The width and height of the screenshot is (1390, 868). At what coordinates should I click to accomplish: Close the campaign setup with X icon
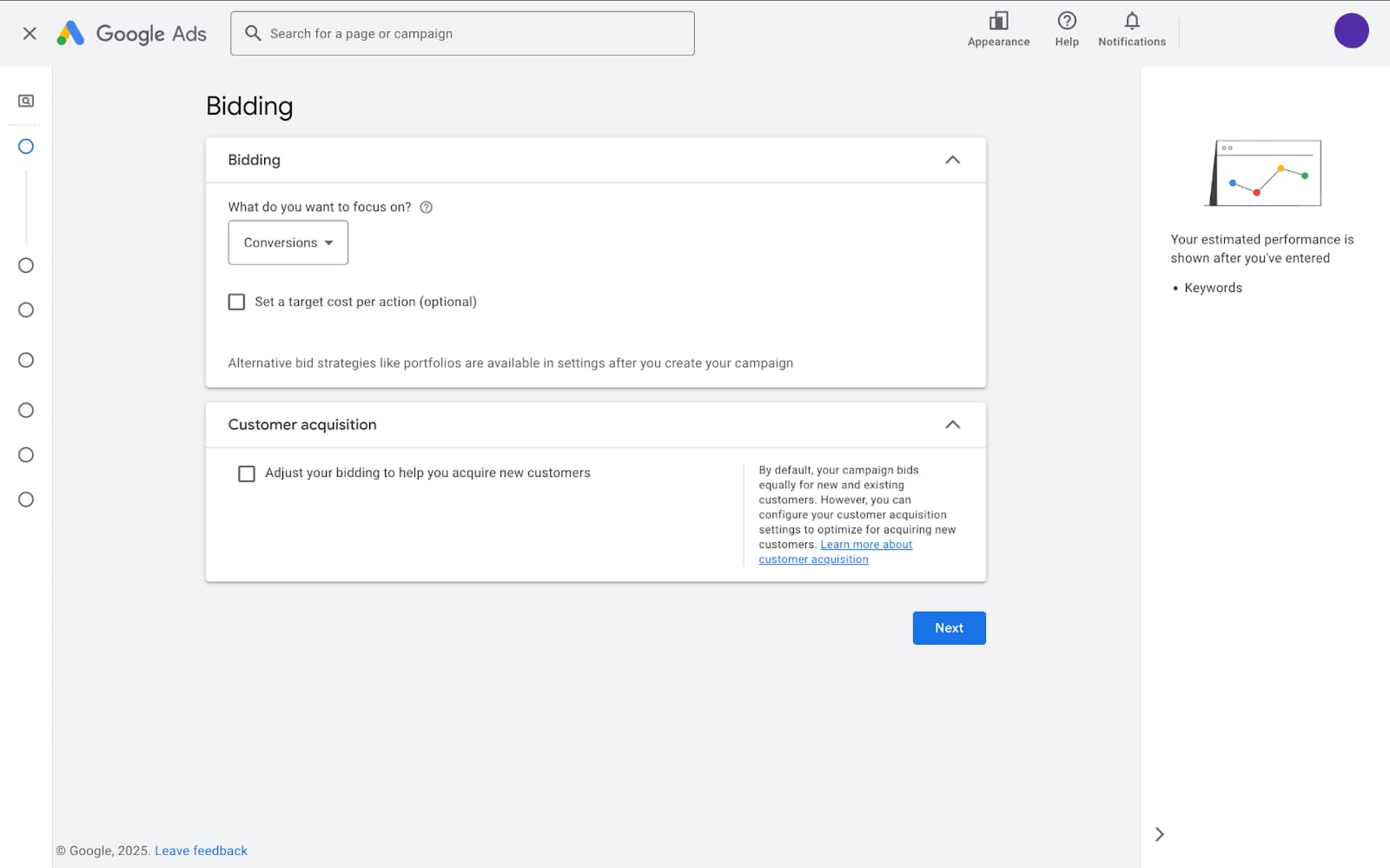coord(30,34)
